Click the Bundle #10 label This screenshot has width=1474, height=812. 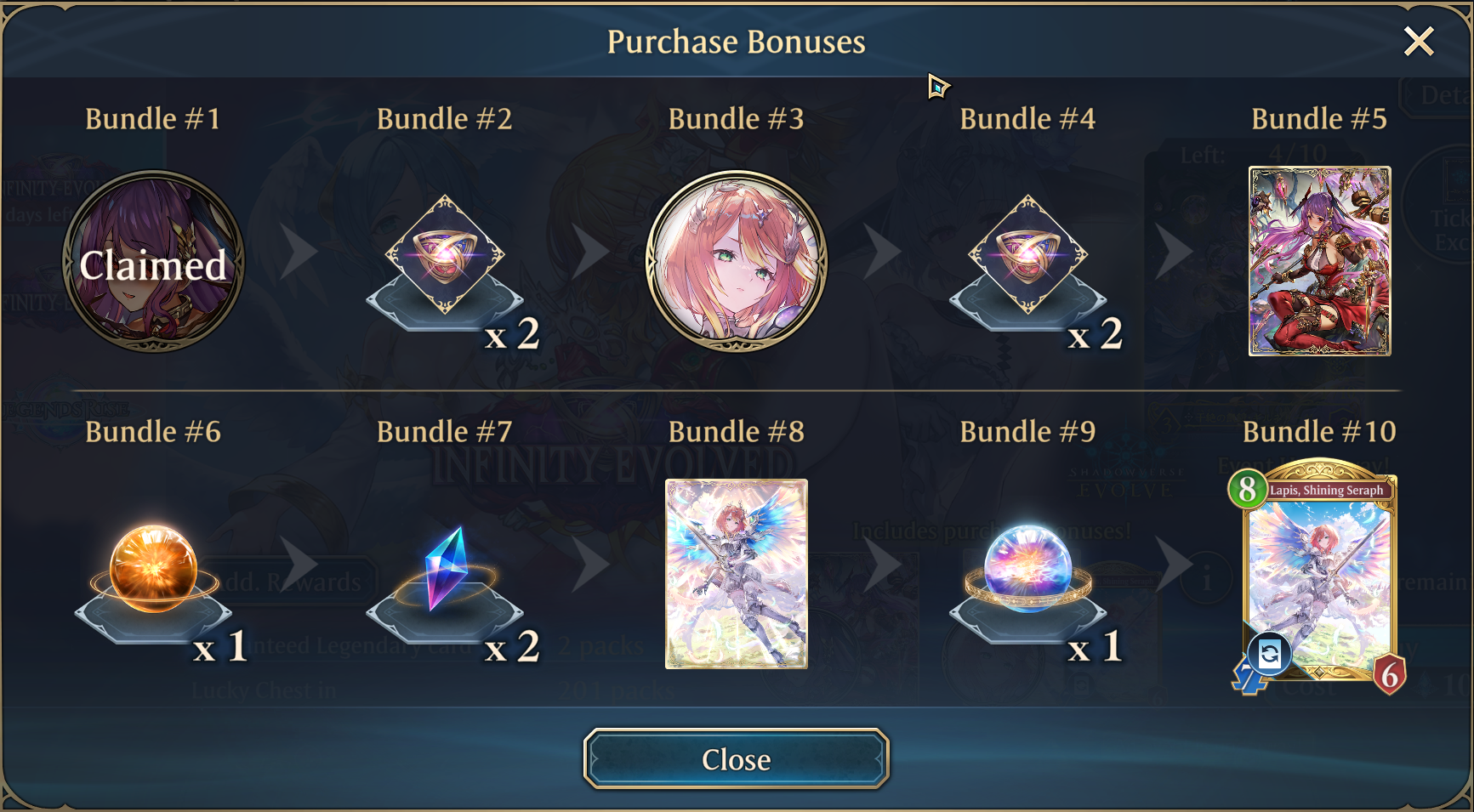point(1319,431)
